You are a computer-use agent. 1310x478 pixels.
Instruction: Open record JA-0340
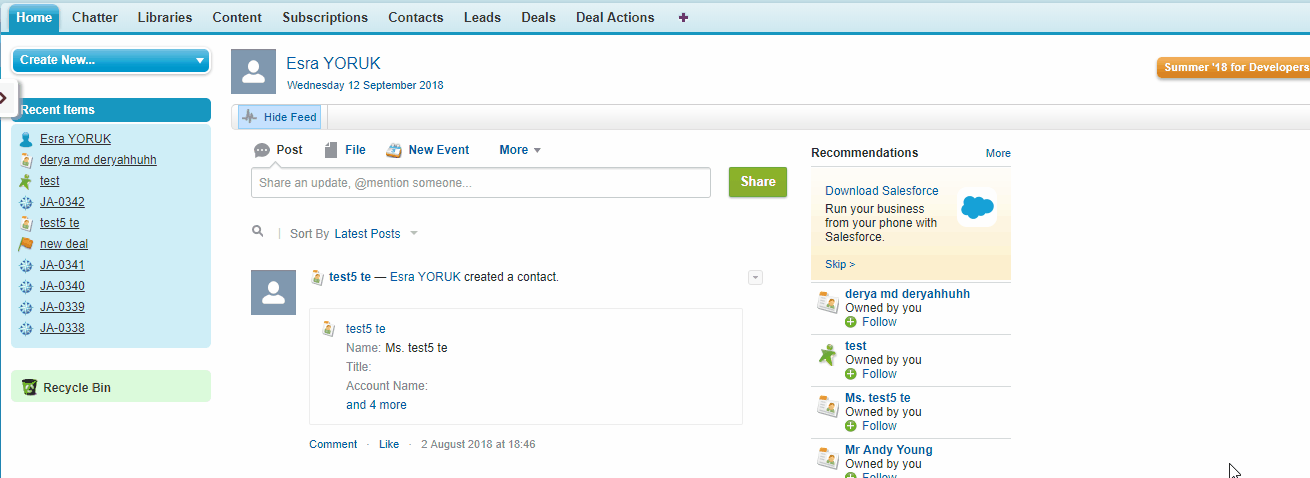point(62,286)
